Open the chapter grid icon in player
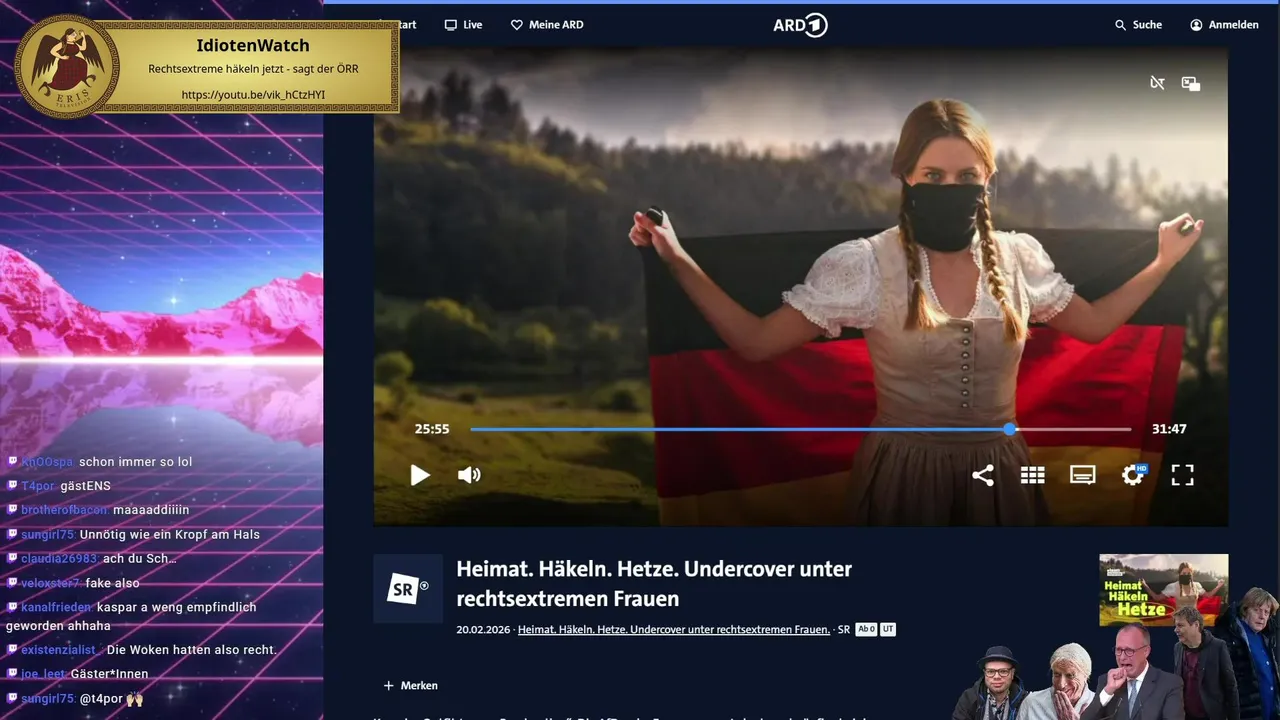 [x=1033, y=475]
